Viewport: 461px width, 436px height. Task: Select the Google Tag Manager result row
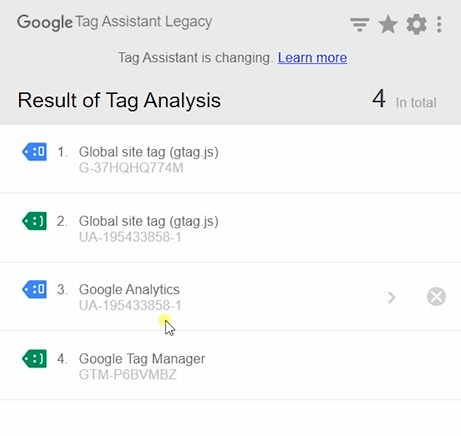click(x=230, y=365)
